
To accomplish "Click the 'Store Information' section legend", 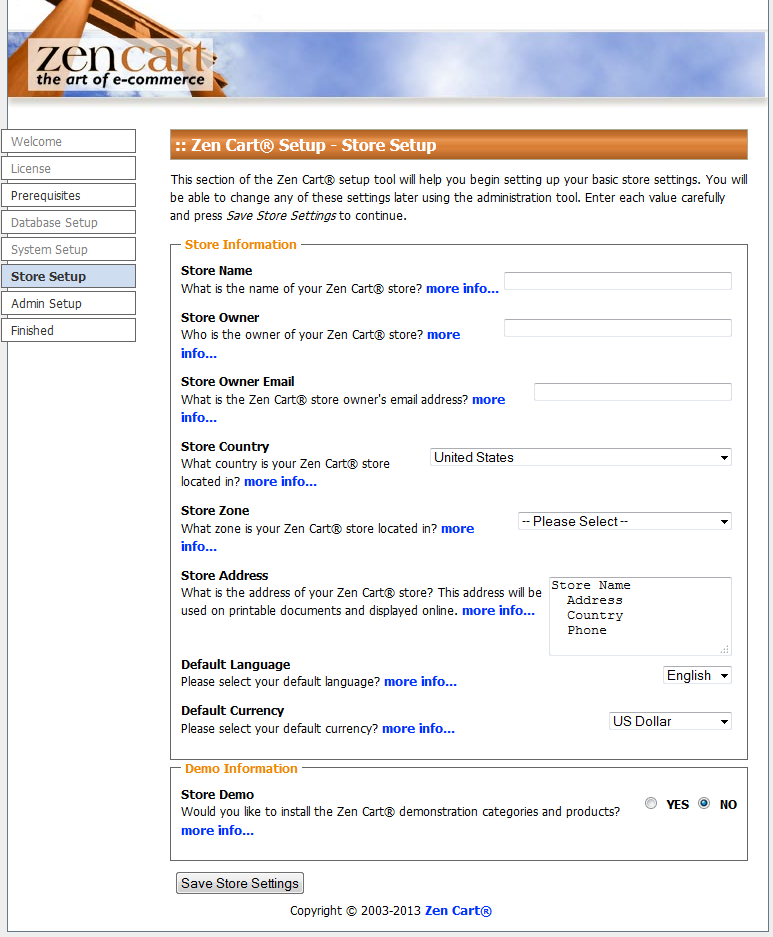I will 240,244.
